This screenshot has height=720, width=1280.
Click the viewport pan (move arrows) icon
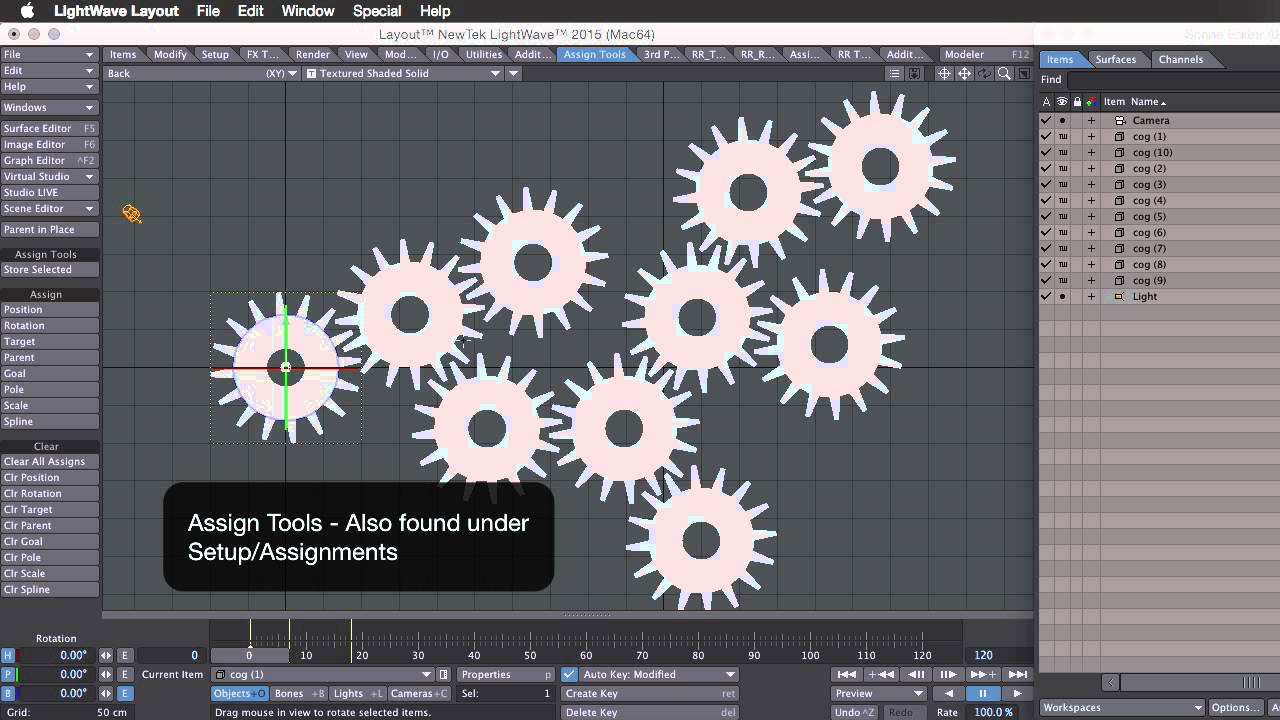(x=964, y=73)
